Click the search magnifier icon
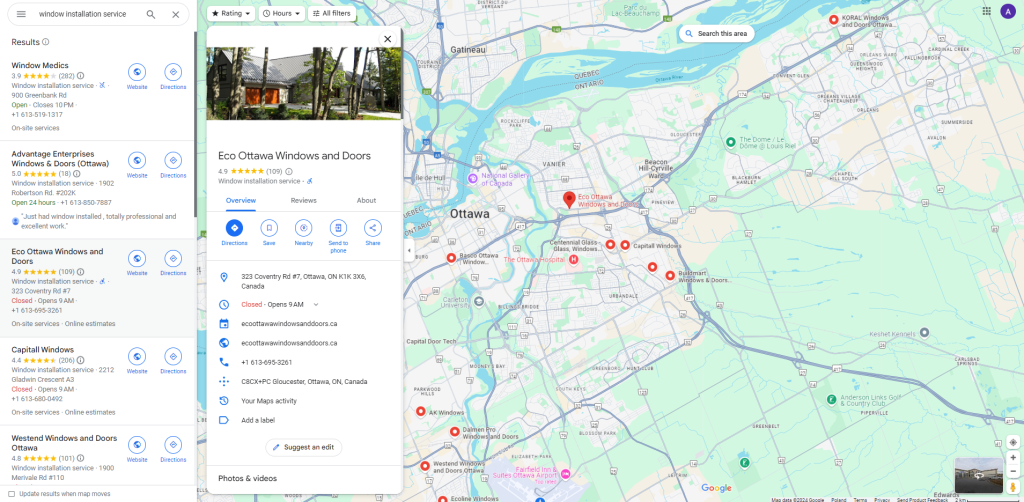 [x=151, y=14]
